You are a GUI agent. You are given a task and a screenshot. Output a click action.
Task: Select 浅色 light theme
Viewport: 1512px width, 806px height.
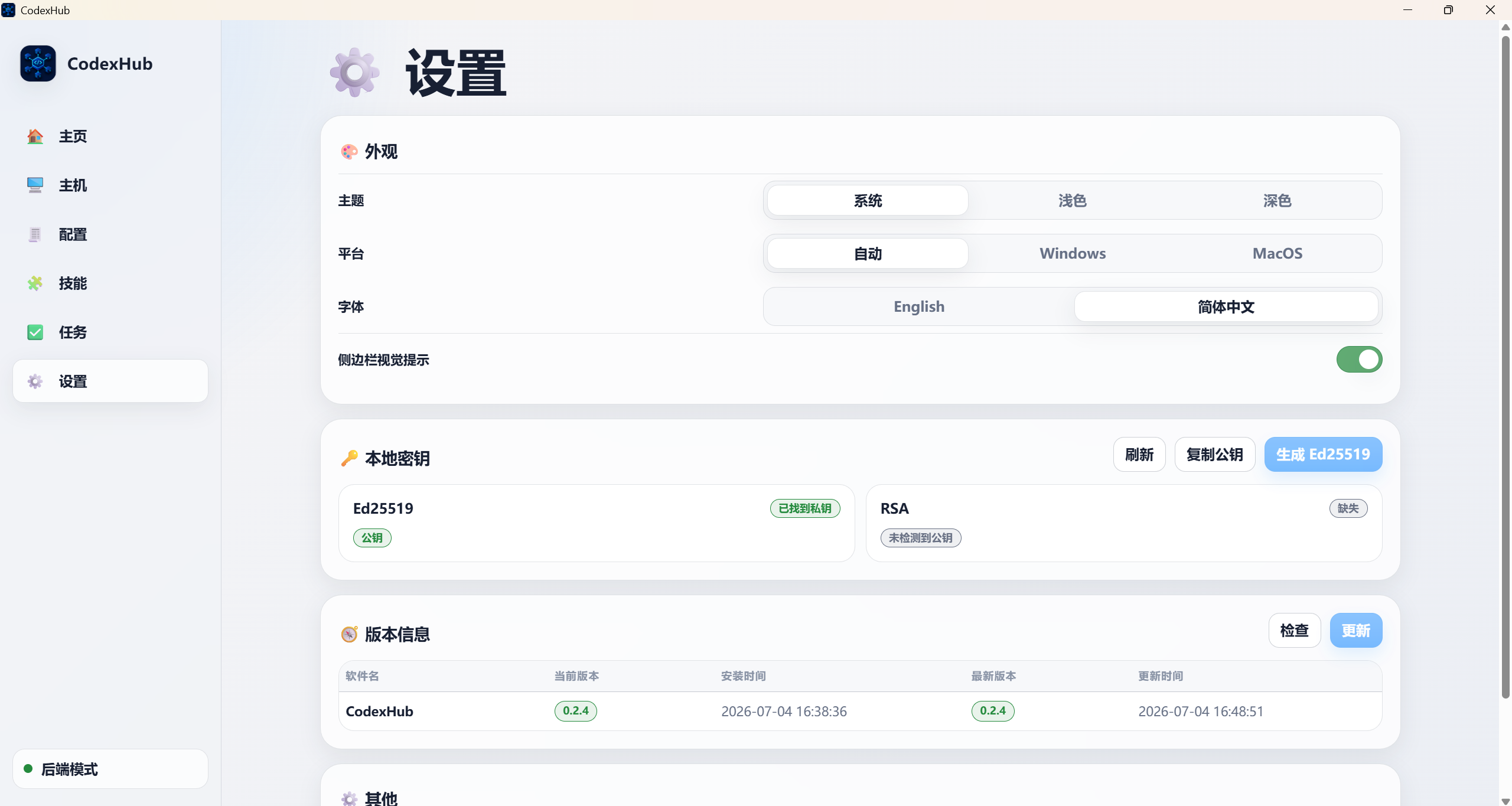1073,201
